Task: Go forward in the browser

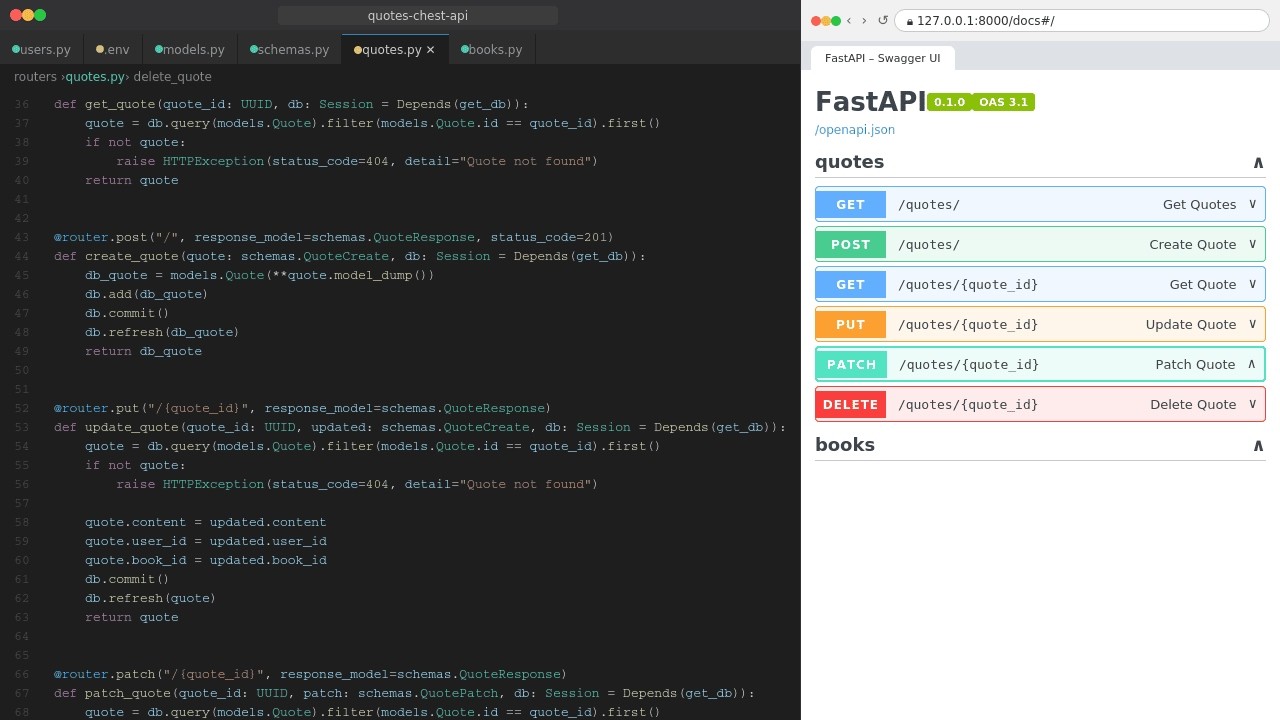Action: 864,20
